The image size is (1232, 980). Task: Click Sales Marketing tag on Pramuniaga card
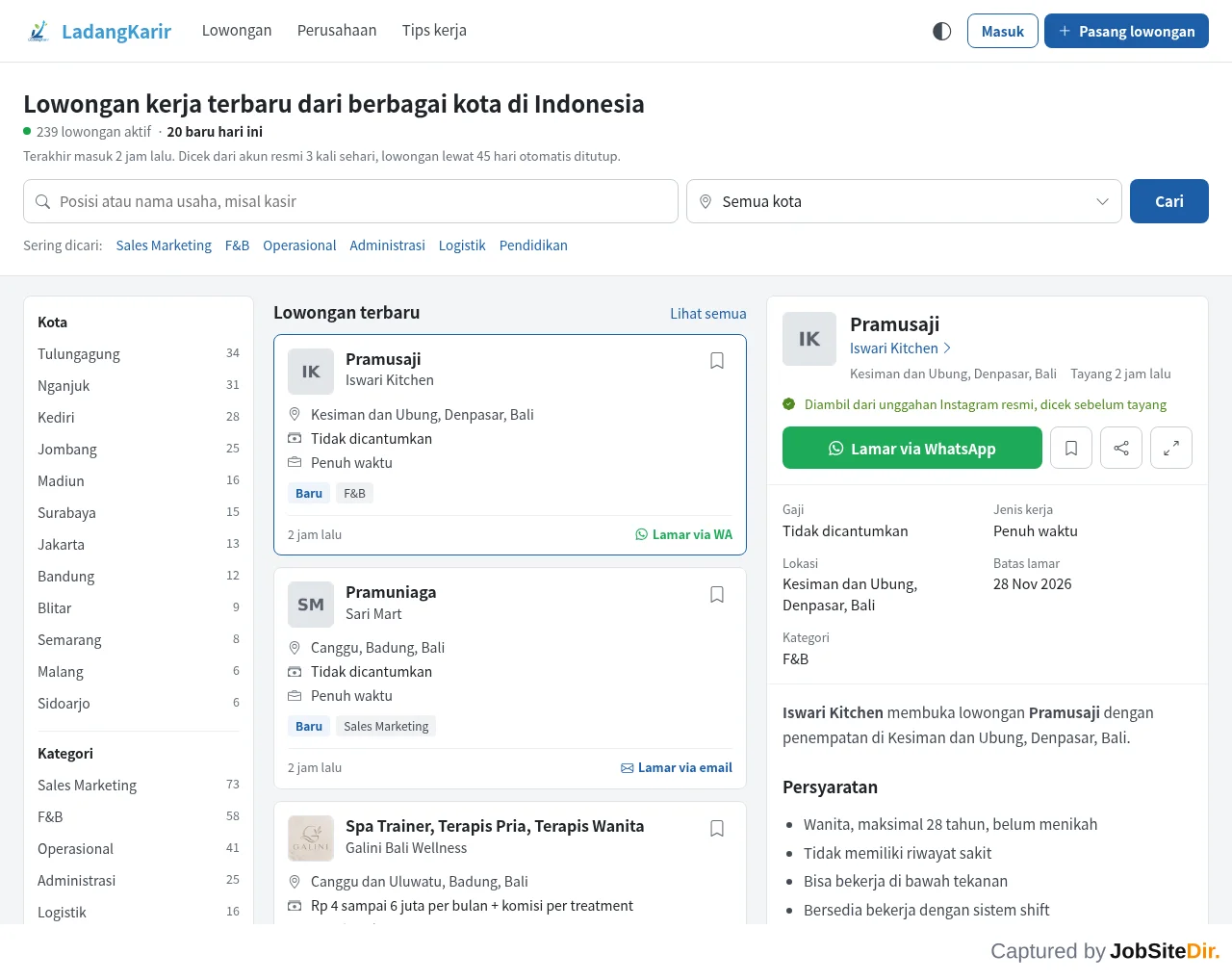pyautogui.click(x=386, y=726)
